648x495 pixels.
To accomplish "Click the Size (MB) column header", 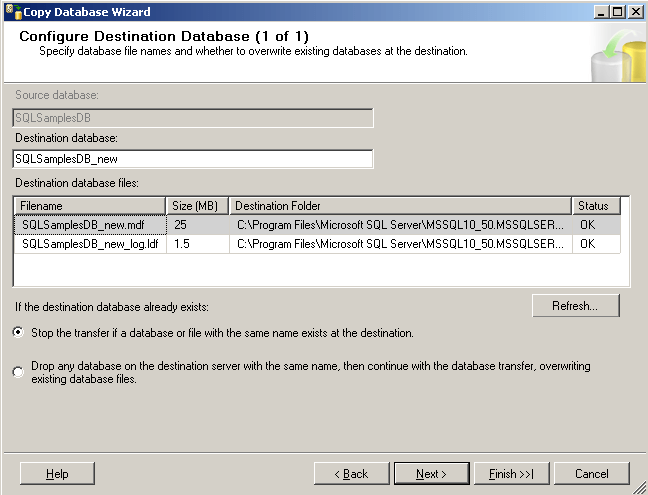I will (x=197, y=206).
